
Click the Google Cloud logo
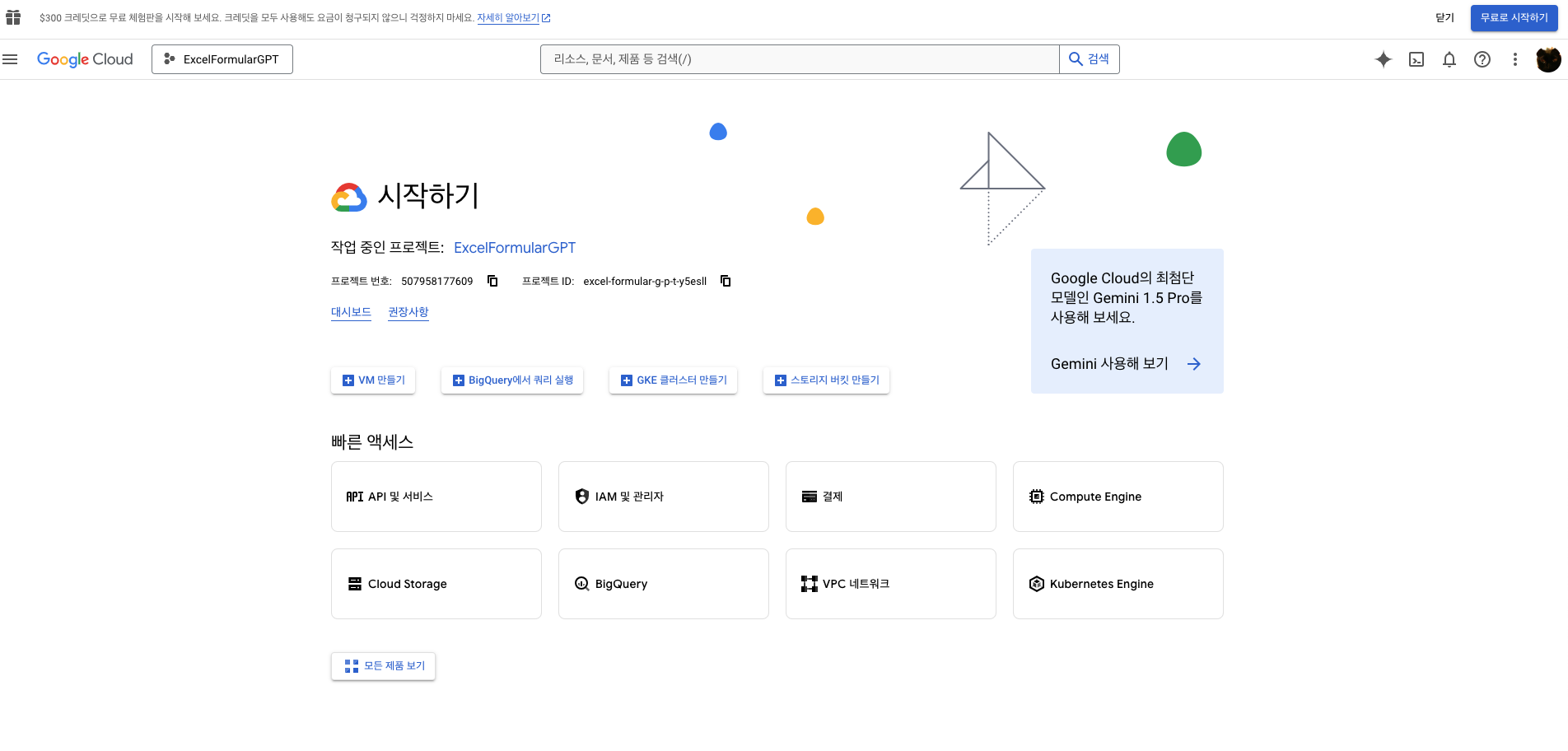pyautogui.click(x=85, y=59)
